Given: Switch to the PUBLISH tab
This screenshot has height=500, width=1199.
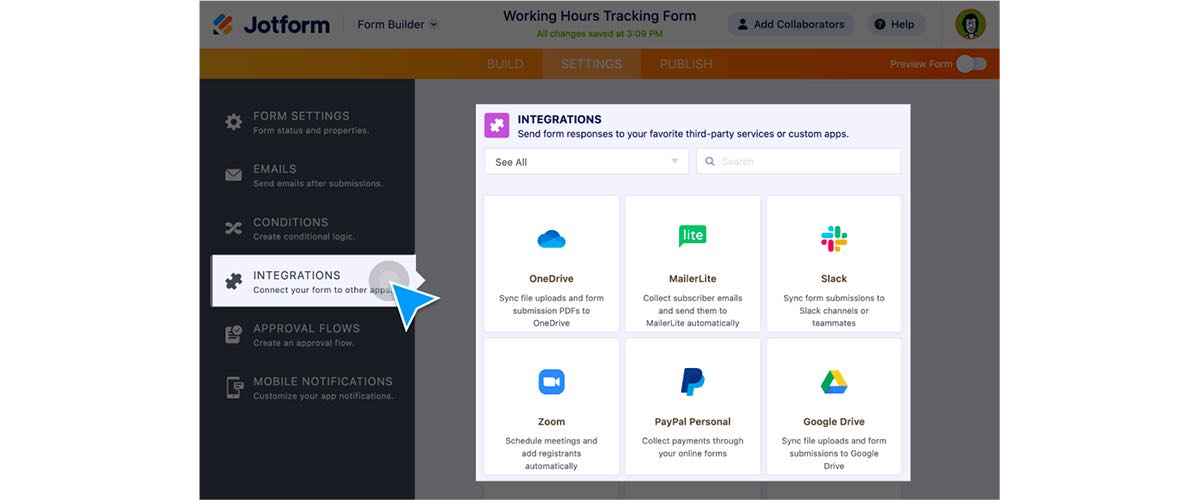Looking at the screenshot, I should click(x=686, y=64).
